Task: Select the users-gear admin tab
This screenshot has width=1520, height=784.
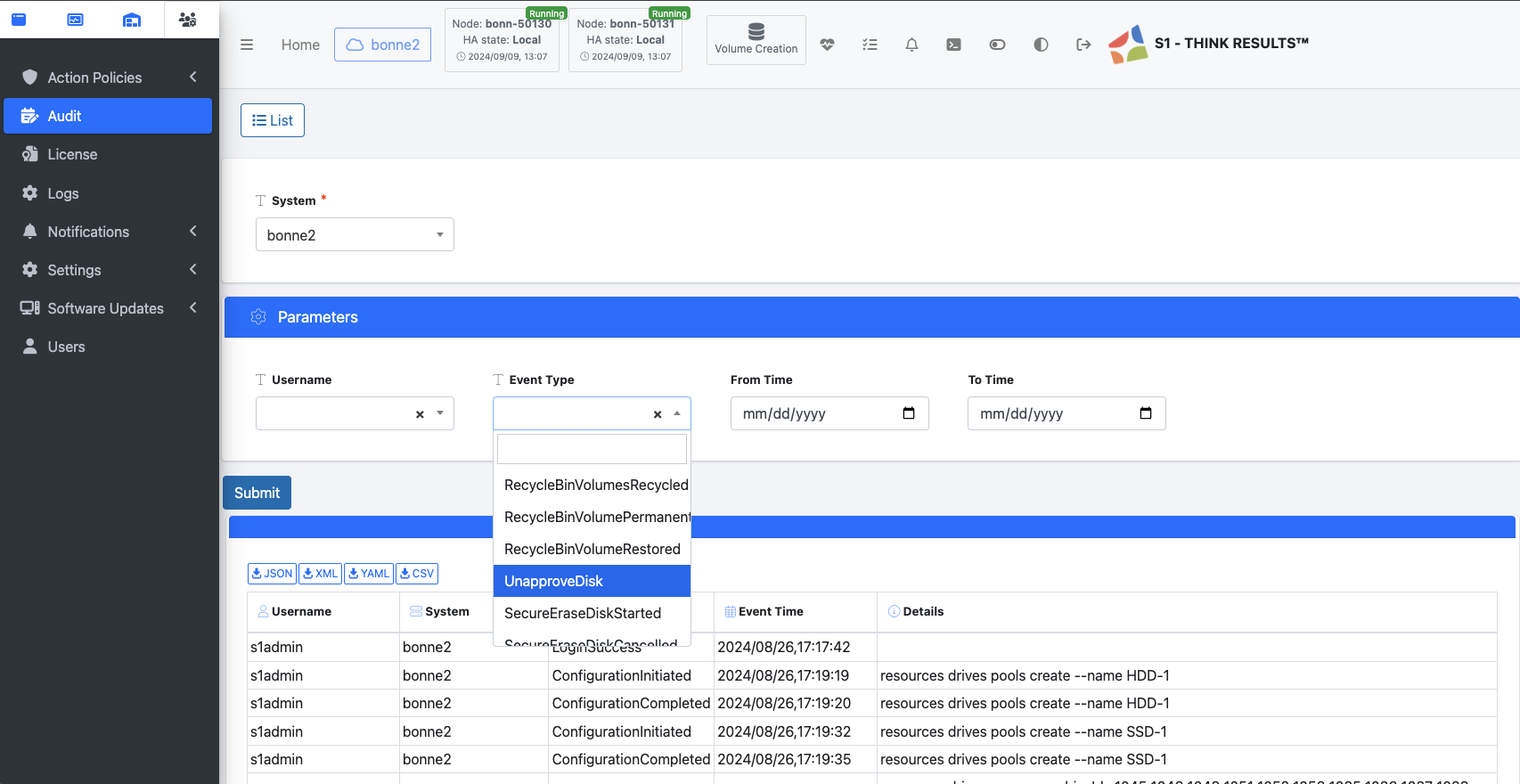Action: (188, 19)
